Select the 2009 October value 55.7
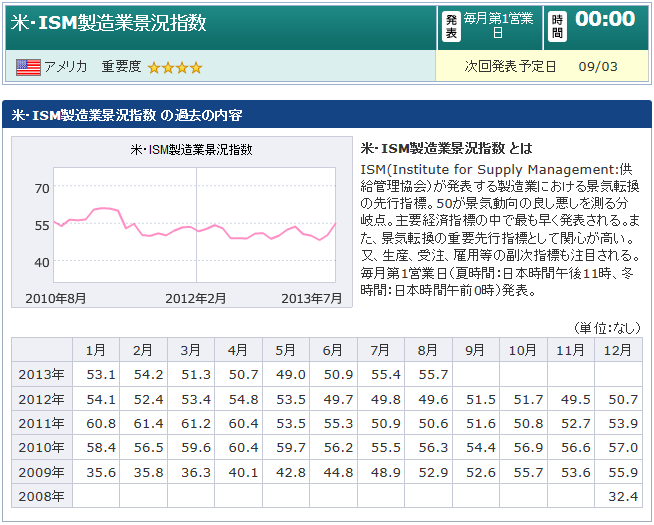This screenshot has height=525, width=654. click(528, 472)
